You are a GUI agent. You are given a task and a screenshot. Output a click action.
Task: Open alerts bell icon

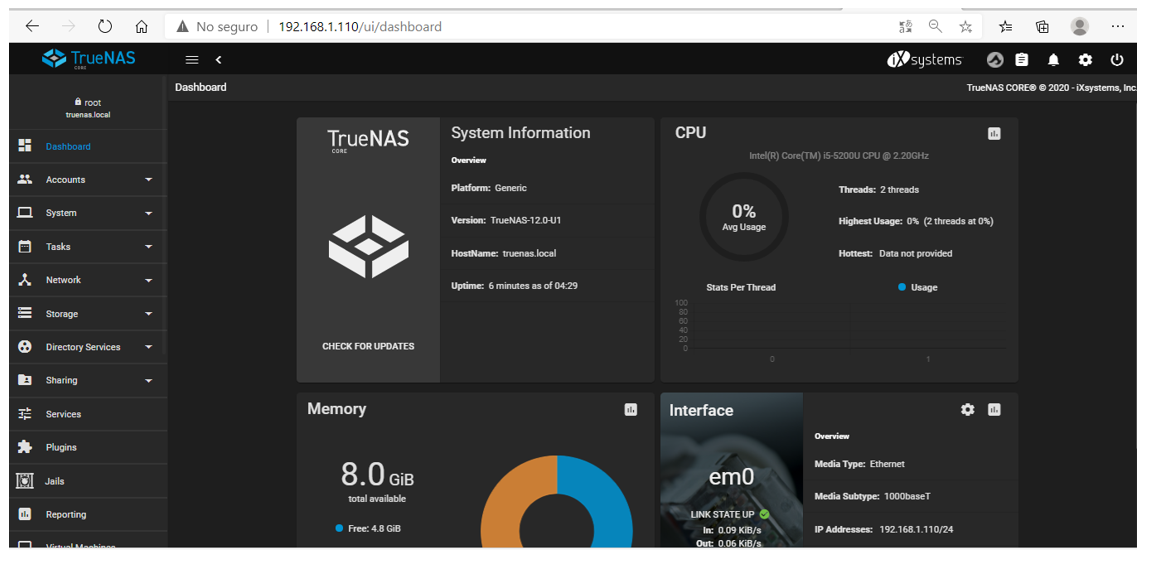1053,60
